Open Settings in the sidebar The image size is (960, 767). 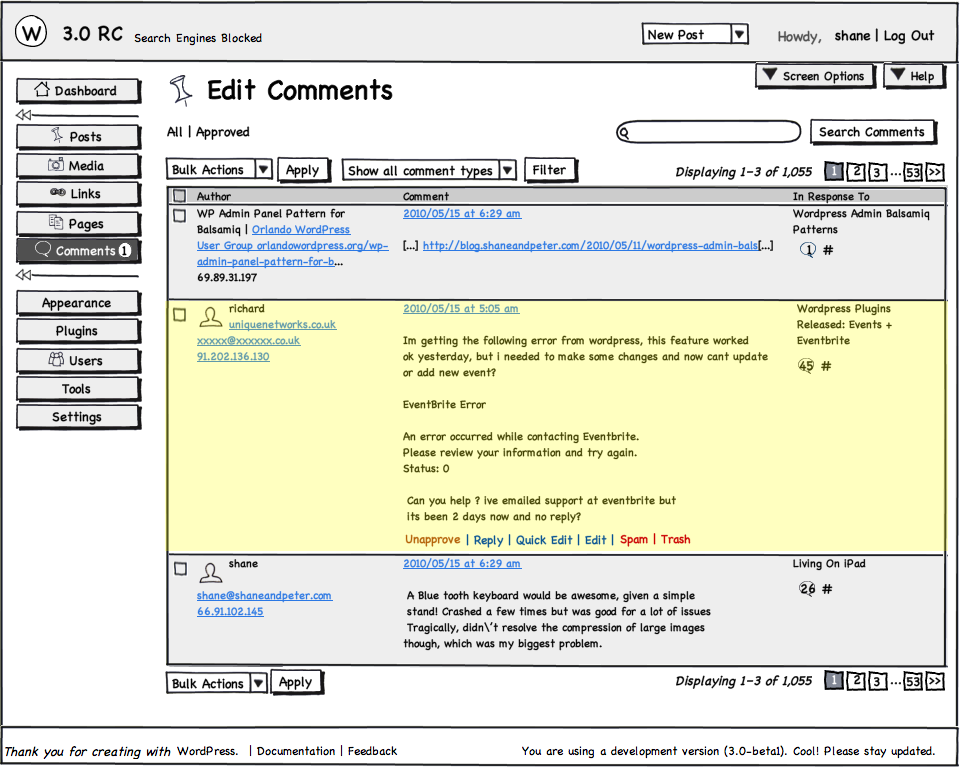click(78, 417)
